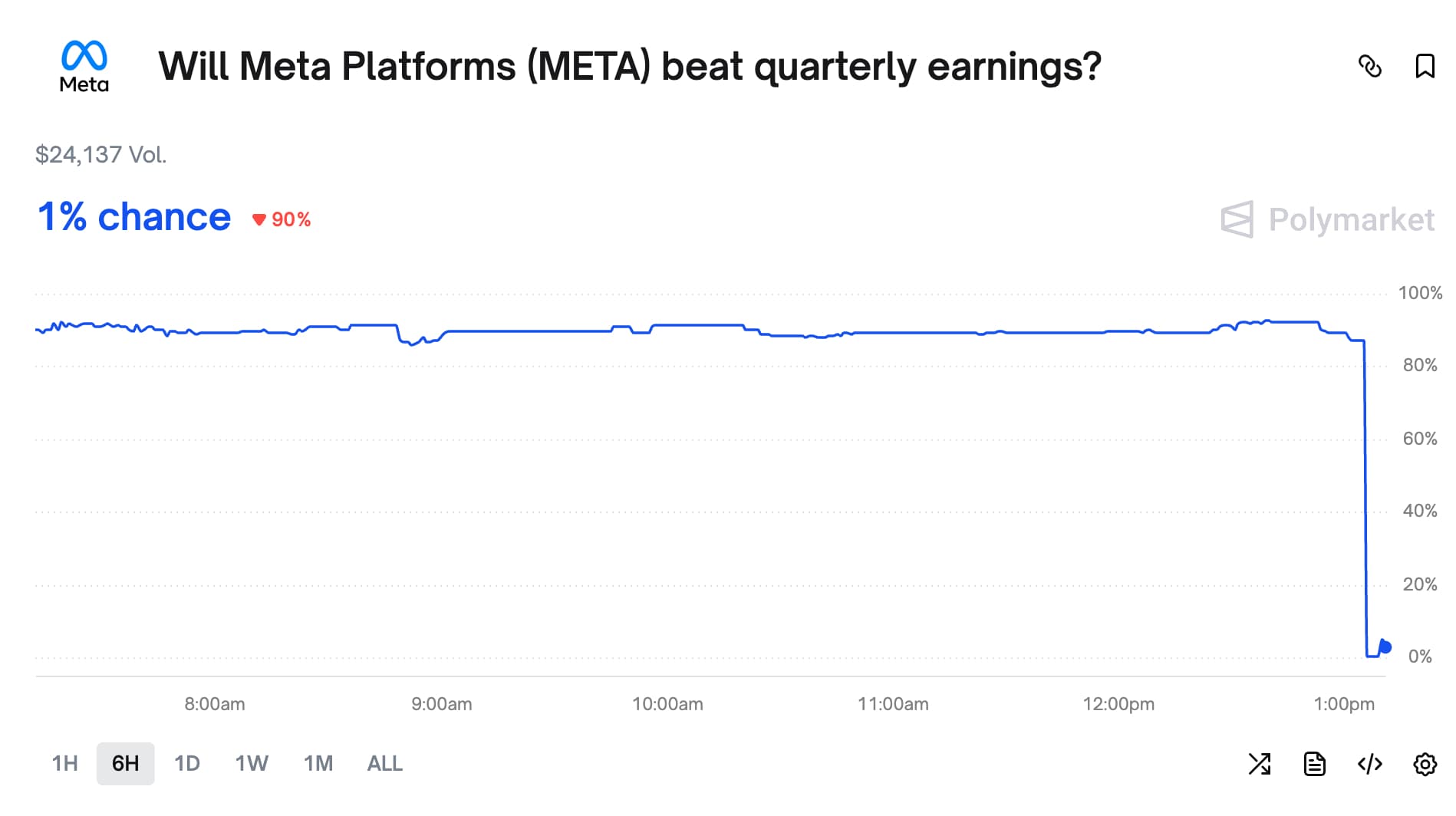The height and width of the screenshot is (816, 1456).
Task: Copy the market link icon
Action: [x=1369, y=67]
